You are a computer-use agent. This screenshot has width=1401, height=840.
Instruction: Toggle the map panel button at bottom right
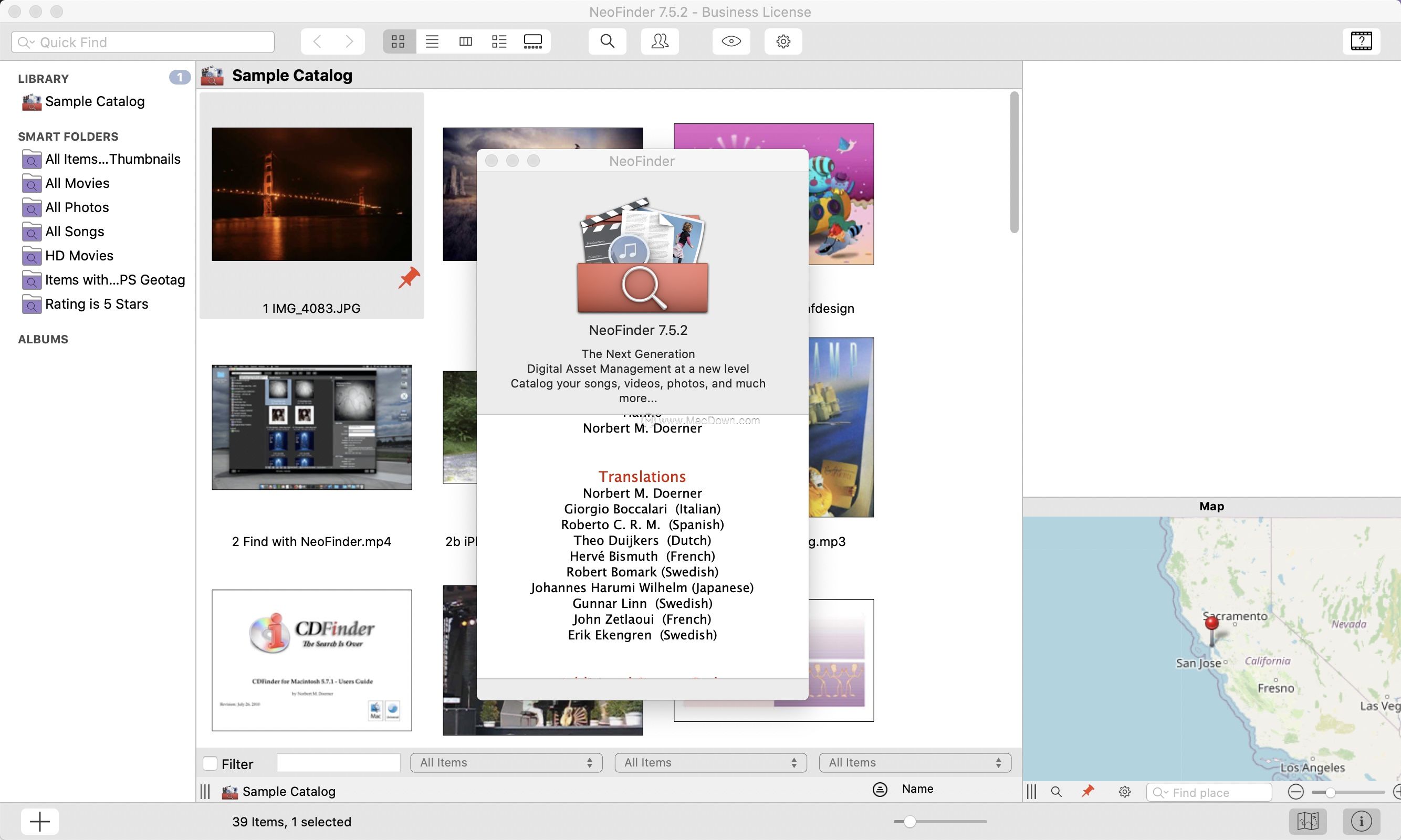[1308, 821]
